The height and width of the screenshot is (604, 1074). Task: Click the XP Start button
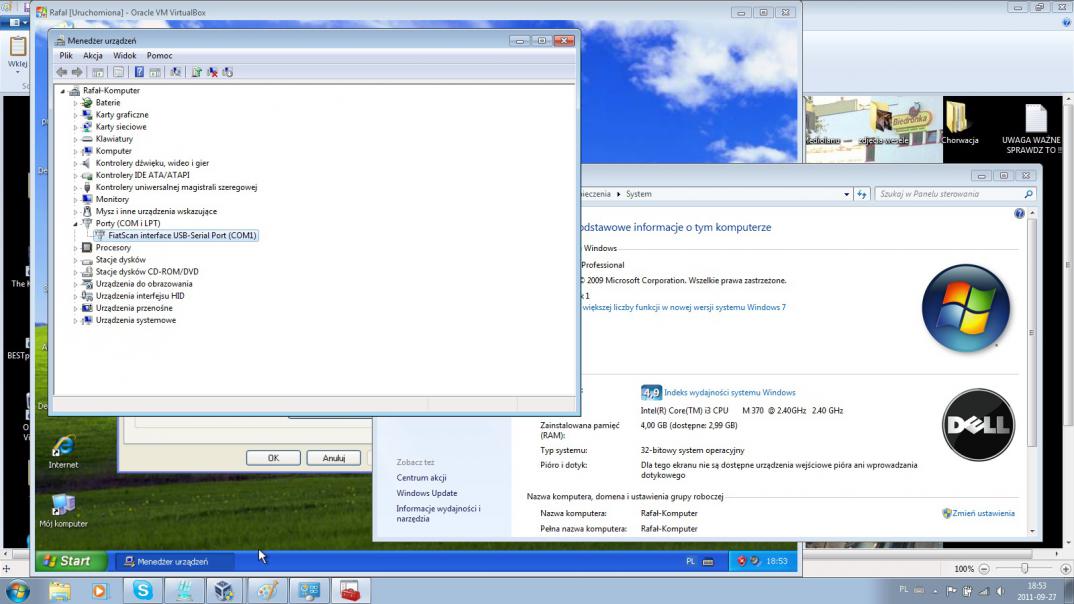pos(71,561)
